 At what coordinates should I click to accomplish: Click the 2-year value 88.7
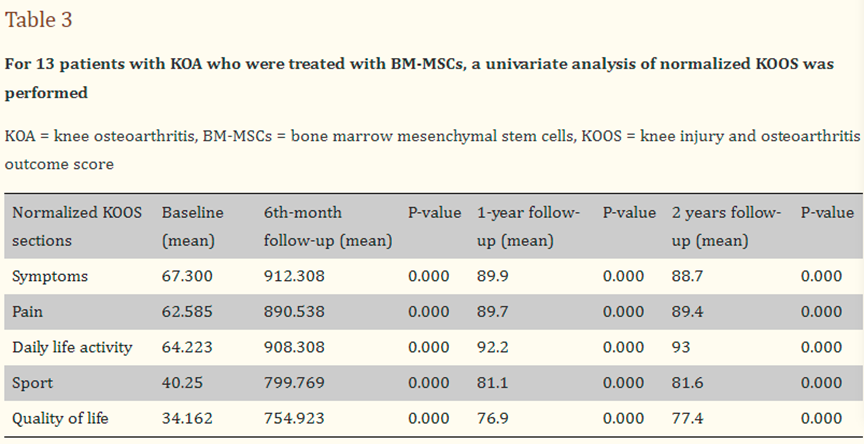(687, 276)
